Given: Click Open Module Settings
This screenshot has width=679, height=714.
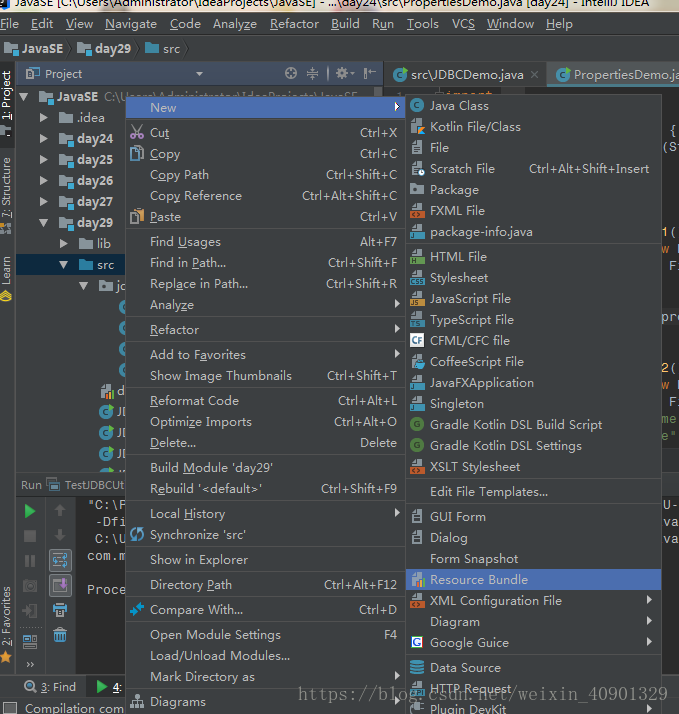Looking at the screenshot, I should (x=265, y=635).
